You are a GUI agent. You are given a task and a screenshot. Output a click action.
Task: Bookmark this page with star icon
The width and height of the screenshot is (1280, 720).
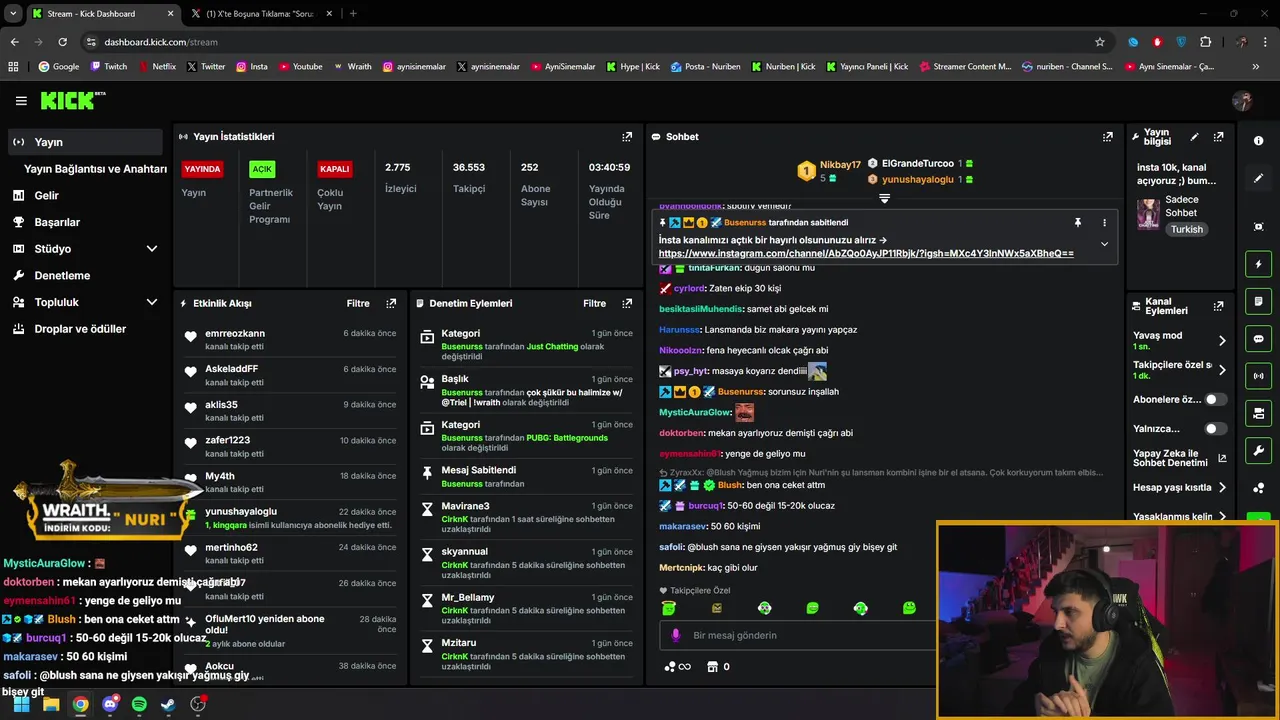tap(1100, 42)
